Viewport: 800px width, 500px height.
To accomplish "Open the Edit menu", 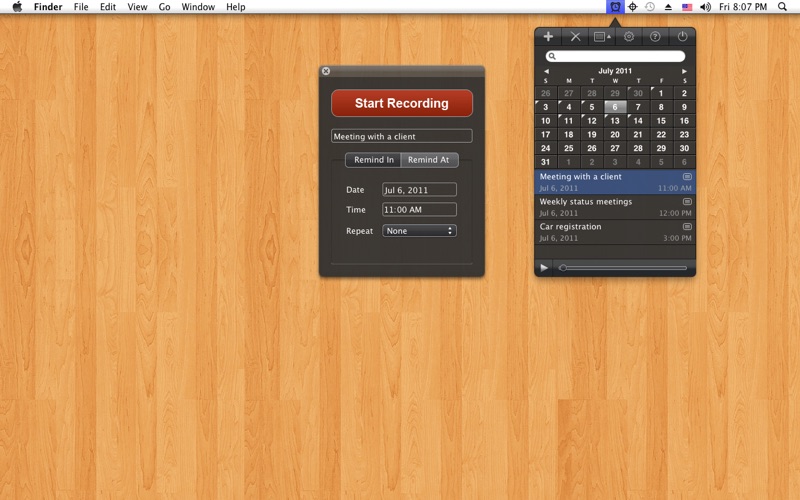I will click(108, 7).
